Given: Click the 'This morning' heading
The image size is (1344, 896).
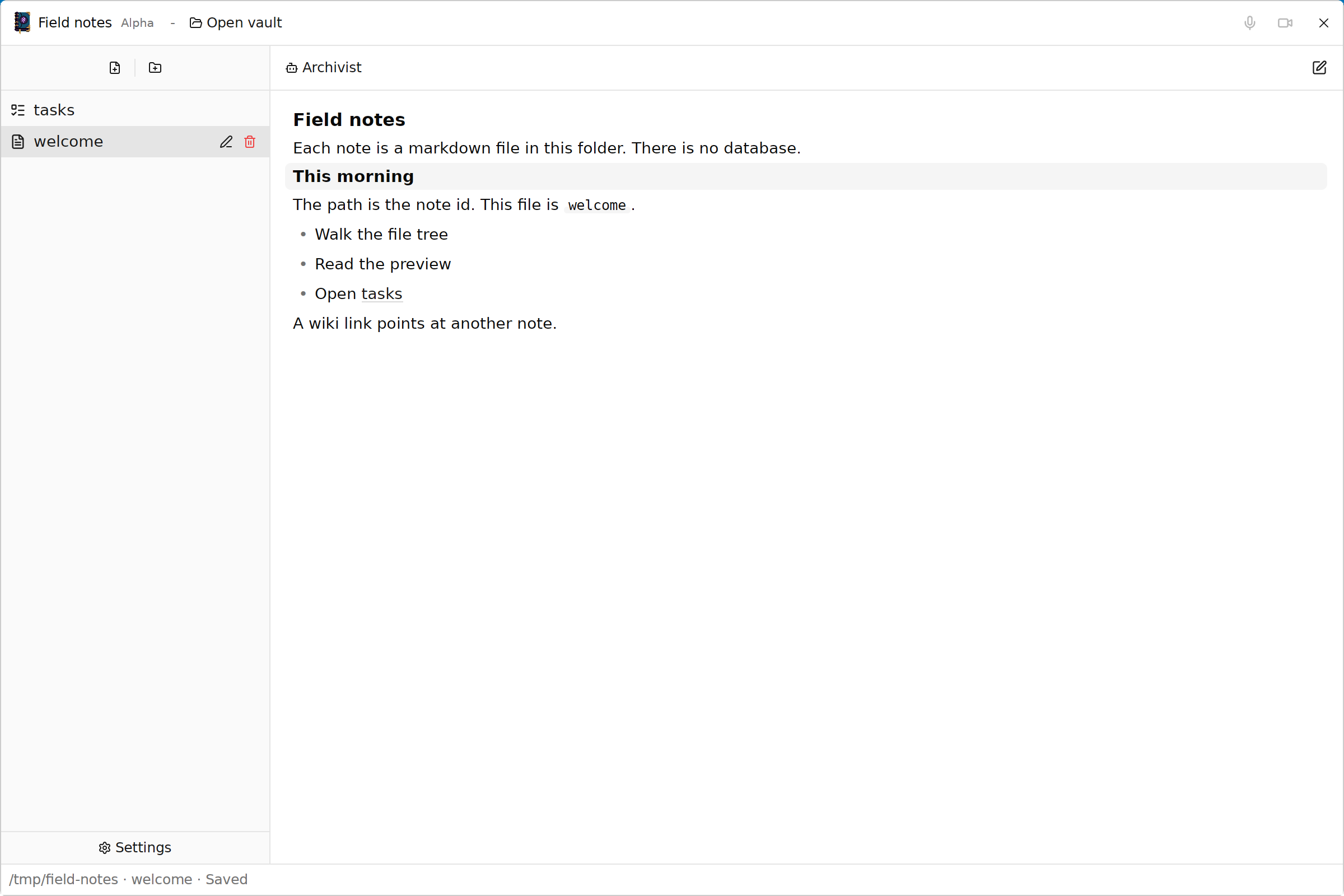Looking at the screenshot, I should 353,176.
